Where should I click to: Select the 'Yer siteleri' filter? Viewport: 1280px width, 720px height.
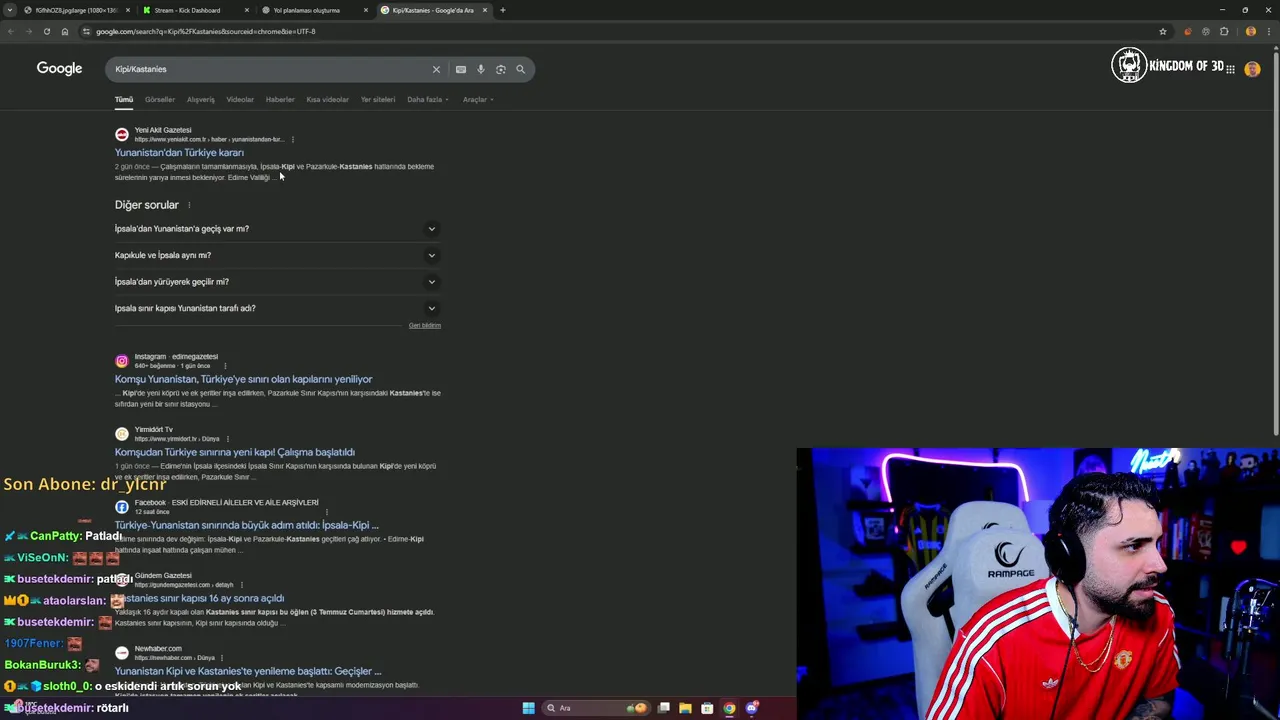tap(378, 99)
